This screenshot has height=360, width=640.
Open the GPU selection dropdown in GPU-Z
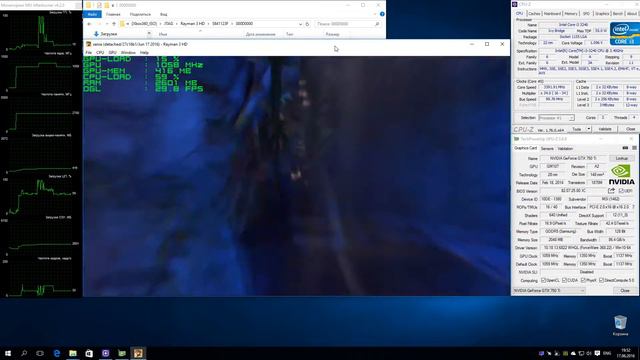click(549, 291)
